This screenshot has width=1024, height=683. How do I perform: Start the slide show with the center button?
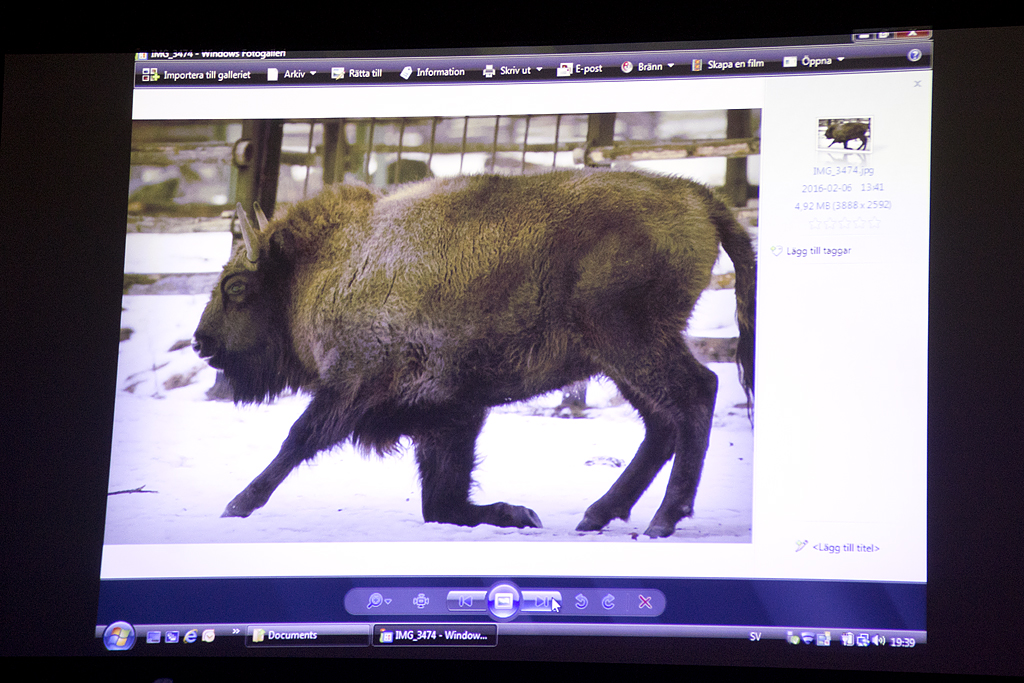504,601
